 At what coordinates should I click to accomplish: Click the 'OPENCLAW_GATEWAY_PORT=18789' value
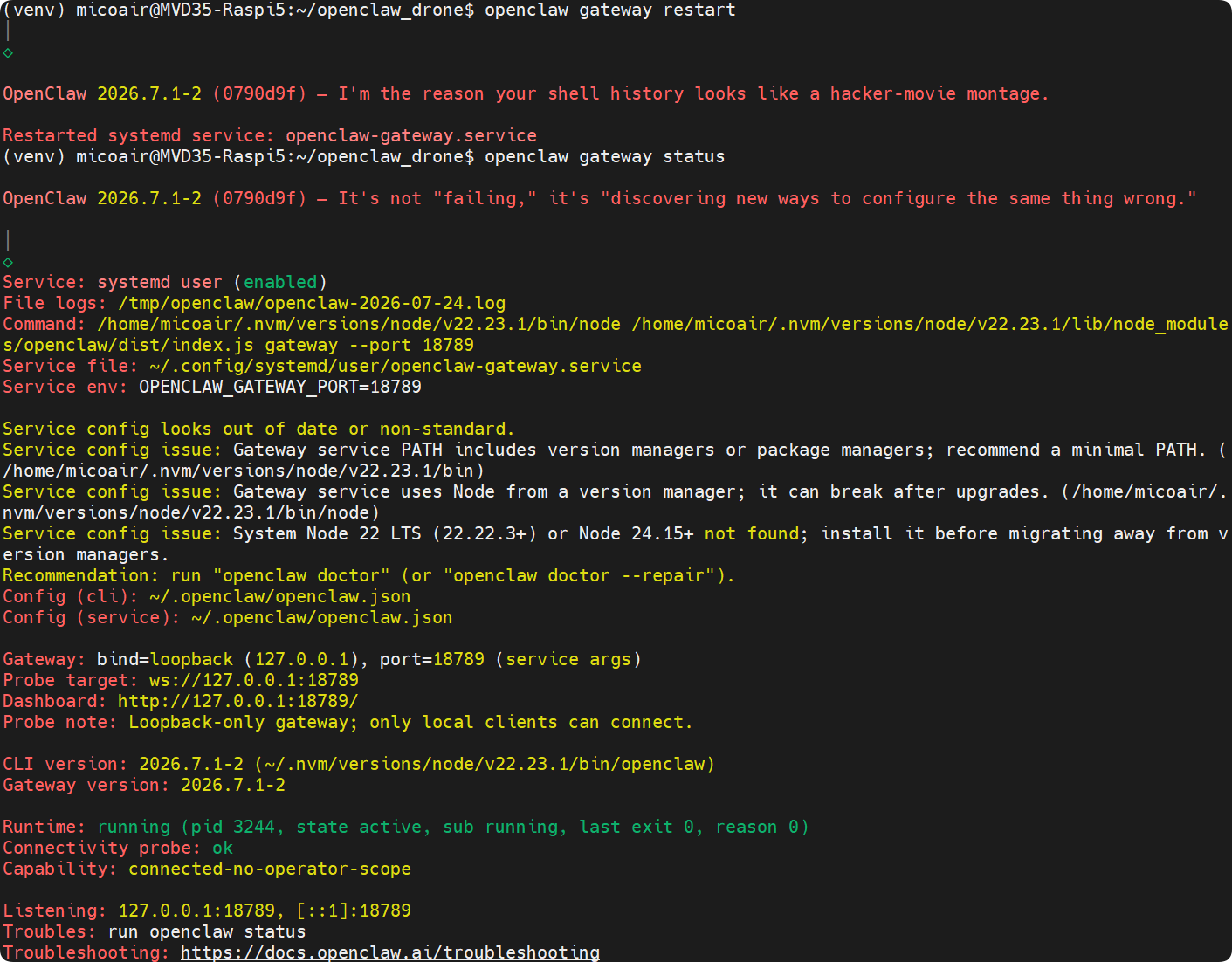[x=280, y=387]
